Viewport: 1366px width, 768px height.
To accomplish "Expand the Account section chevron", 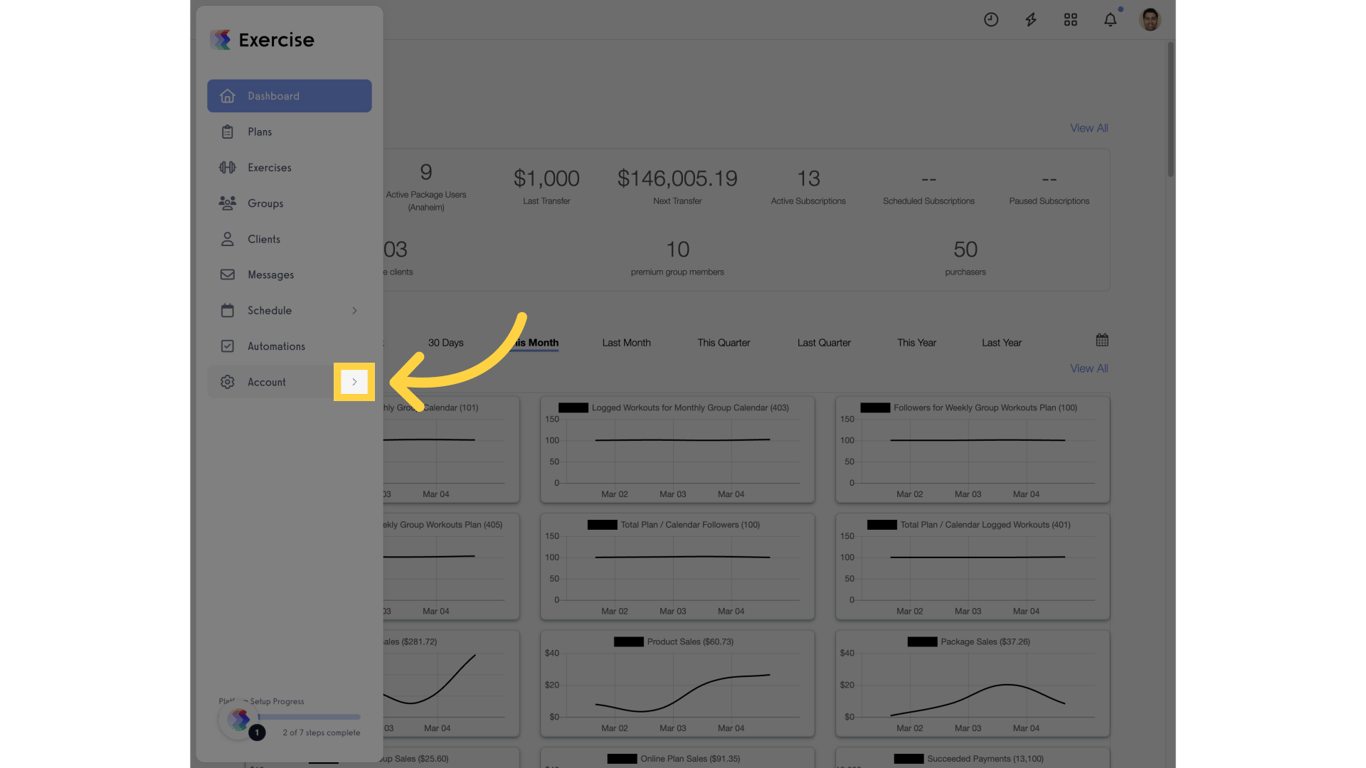I will click(354, 381).
